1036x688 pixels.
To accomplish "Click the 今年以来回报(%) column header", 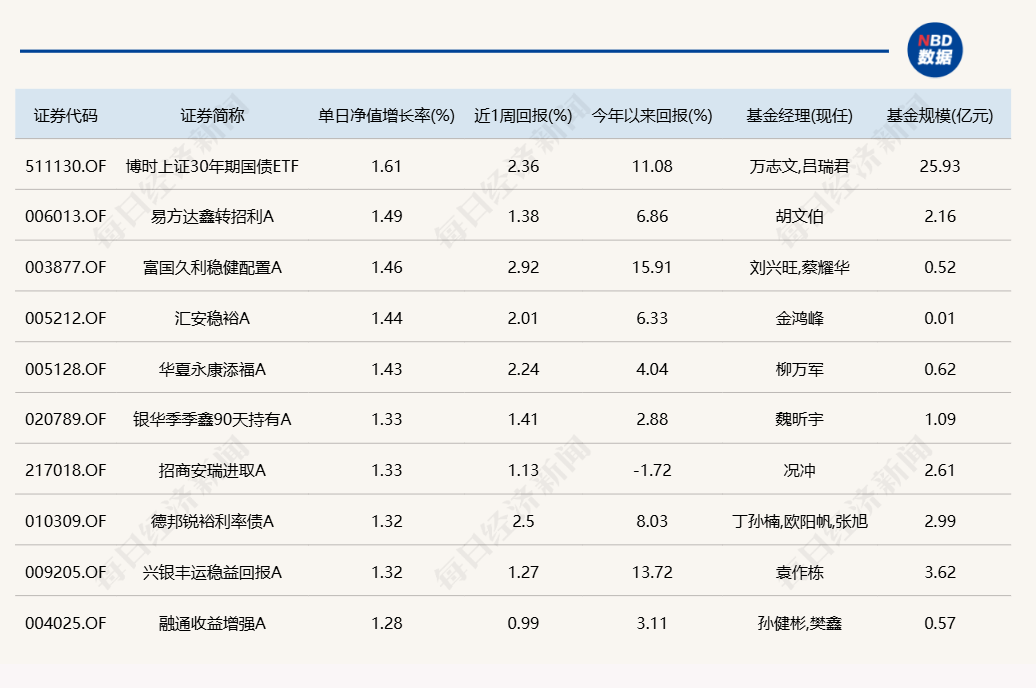I will (x=652, y=116).
